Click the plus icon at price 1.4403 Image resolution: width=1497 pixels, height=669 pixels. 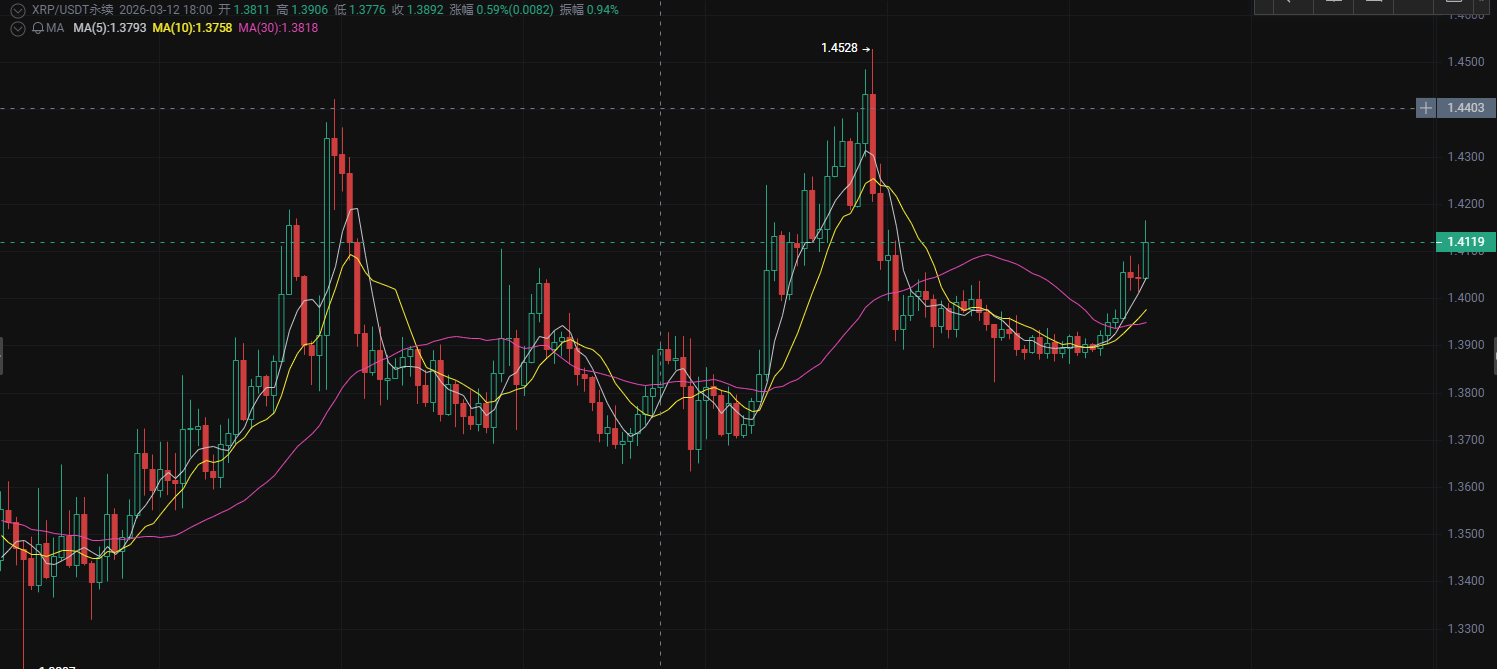[1426, 107]
